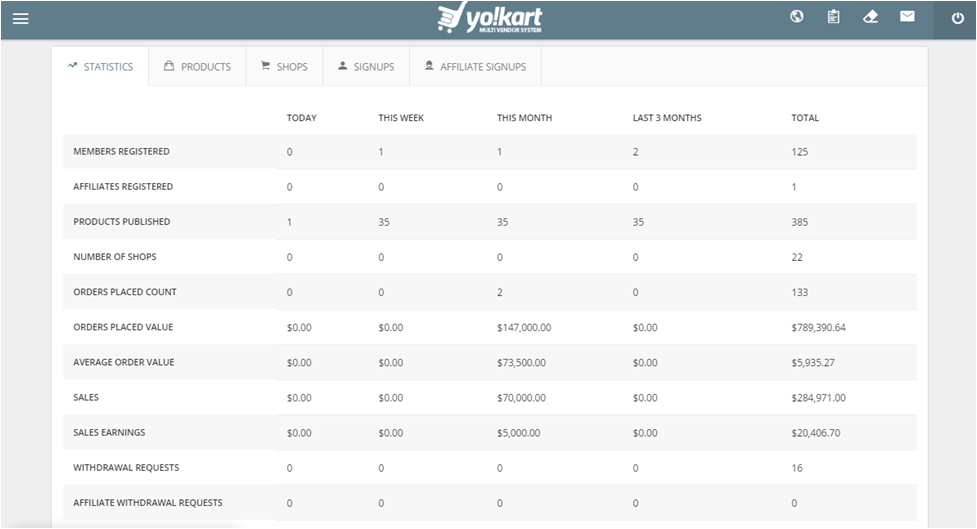The width and height of the screenshot is (977, 529).
Task: Click Products Published last 3 months value 35
Action: [x=638, y=222]
